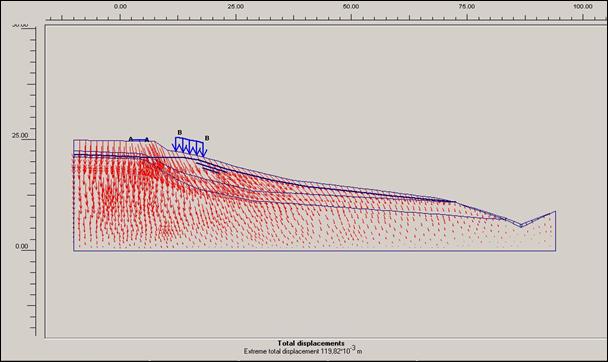Click the 0.00 mark on vertical ruler

click(22, 247)
